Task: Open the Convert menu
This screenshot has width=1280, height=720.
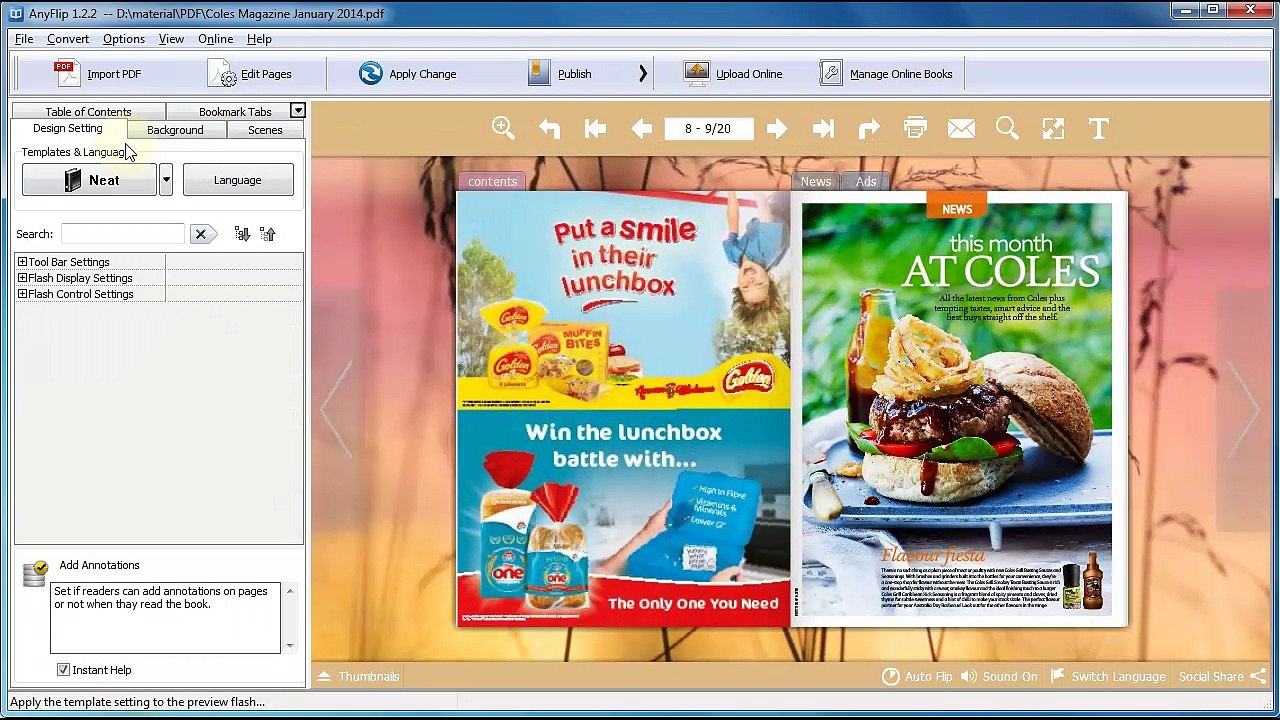Action: (68, 39)
